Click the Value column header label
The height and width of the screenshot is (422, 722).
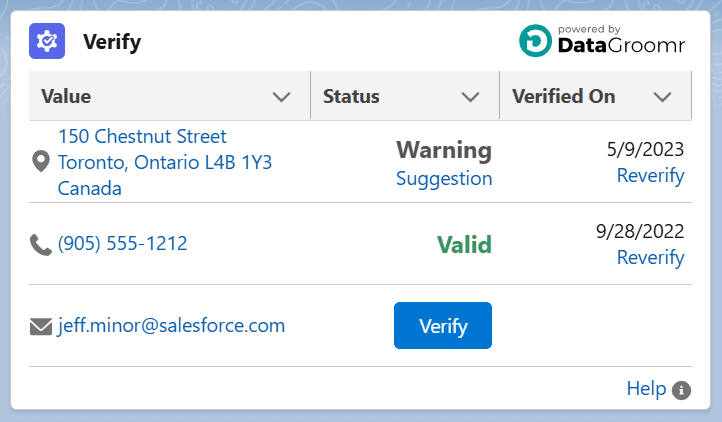[66, 97]
